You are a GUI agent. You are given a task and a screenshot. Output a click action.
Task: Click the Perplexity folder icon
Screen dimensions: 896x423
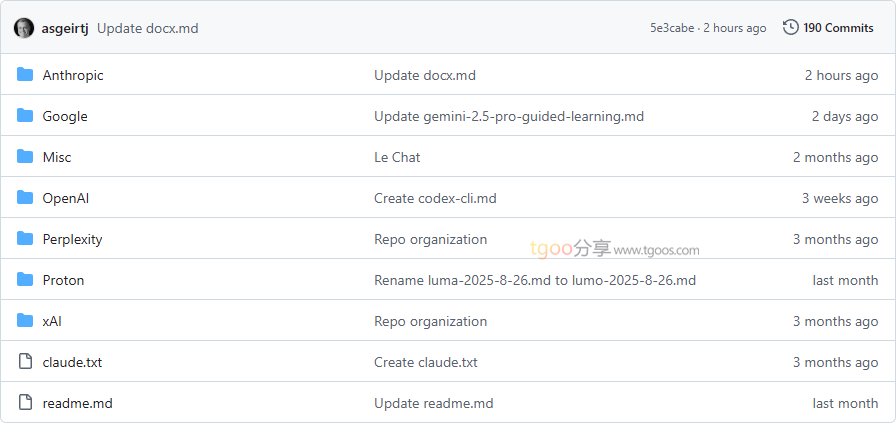coord(25,239)
